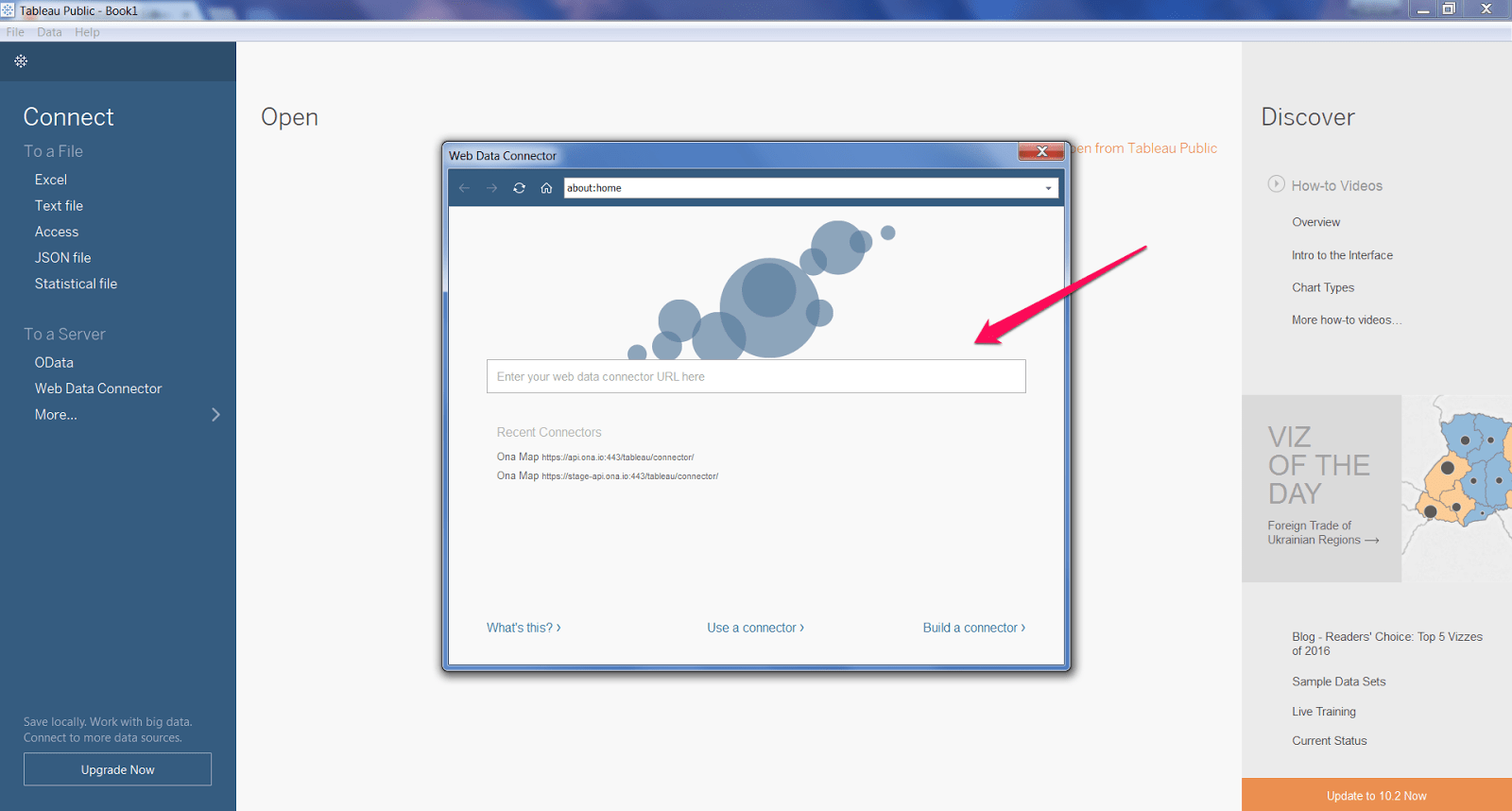Open Readers' Choice Top 5 Vizzes blog
This screenshot has height=811, width=1512.
click(x=1387, y=644)
